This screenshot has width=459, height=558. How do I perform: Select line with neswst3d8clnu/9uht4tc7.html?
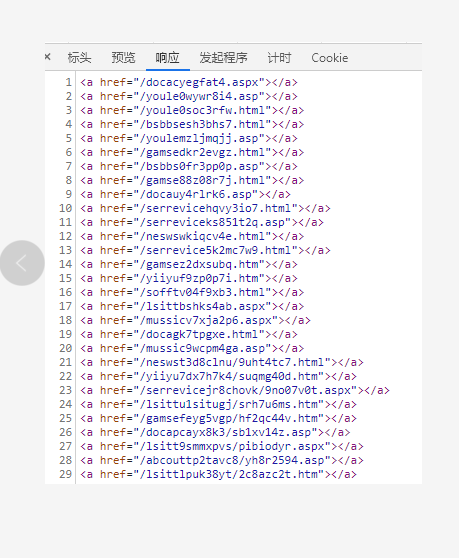[222, 362]
